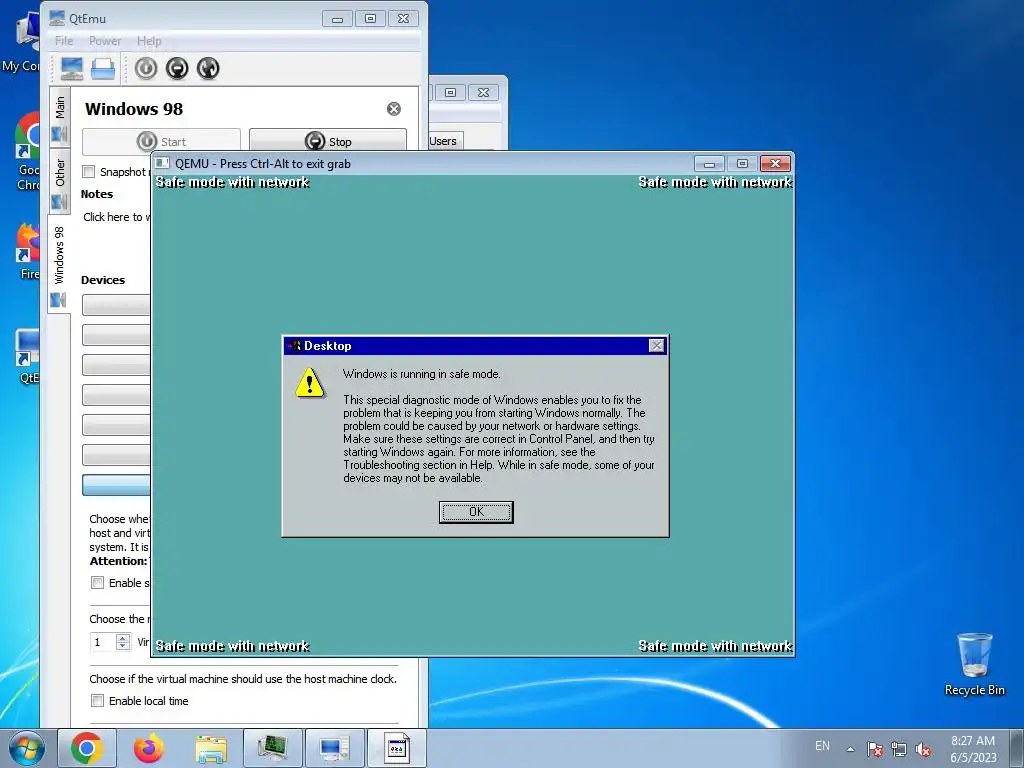Close the Windows 98 machine tab with the round X
Image resolution: width=1024 pixels, height=768 pixels.
[x=394, y=109]
